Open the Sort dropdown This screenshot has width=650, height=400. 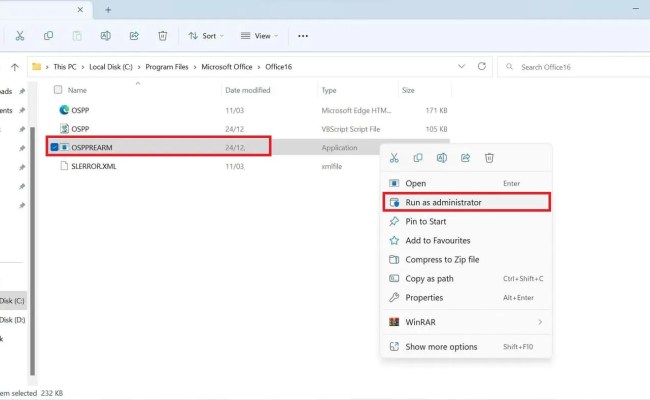click(206, 36)
